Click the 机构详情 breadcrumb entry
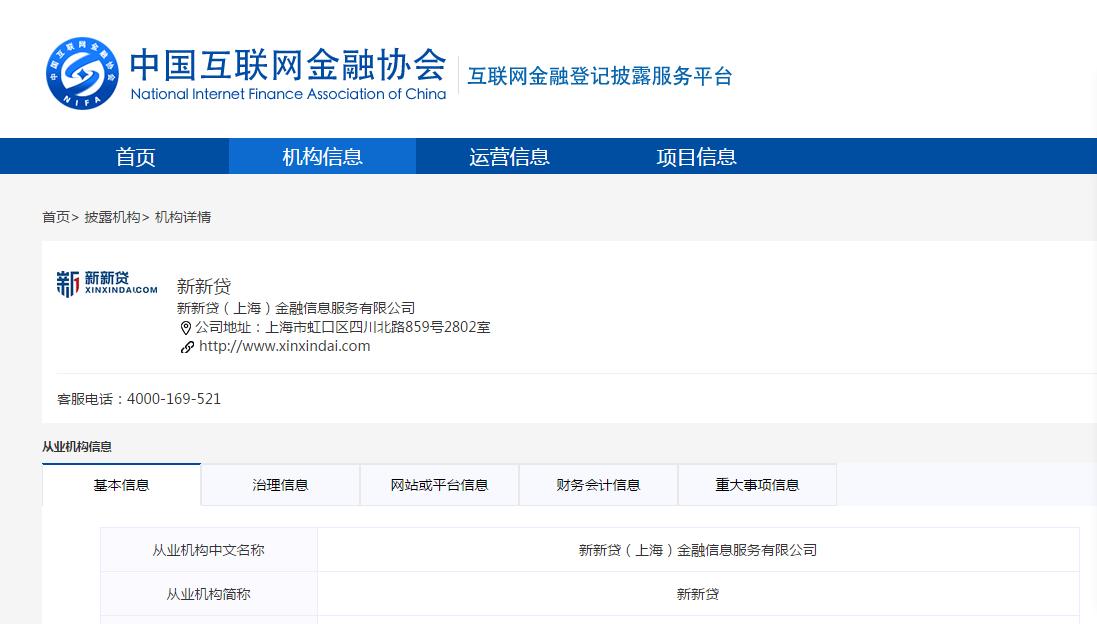Image resolution: width=1097 pixels, height=624 pixels. (x=183, y=217)
